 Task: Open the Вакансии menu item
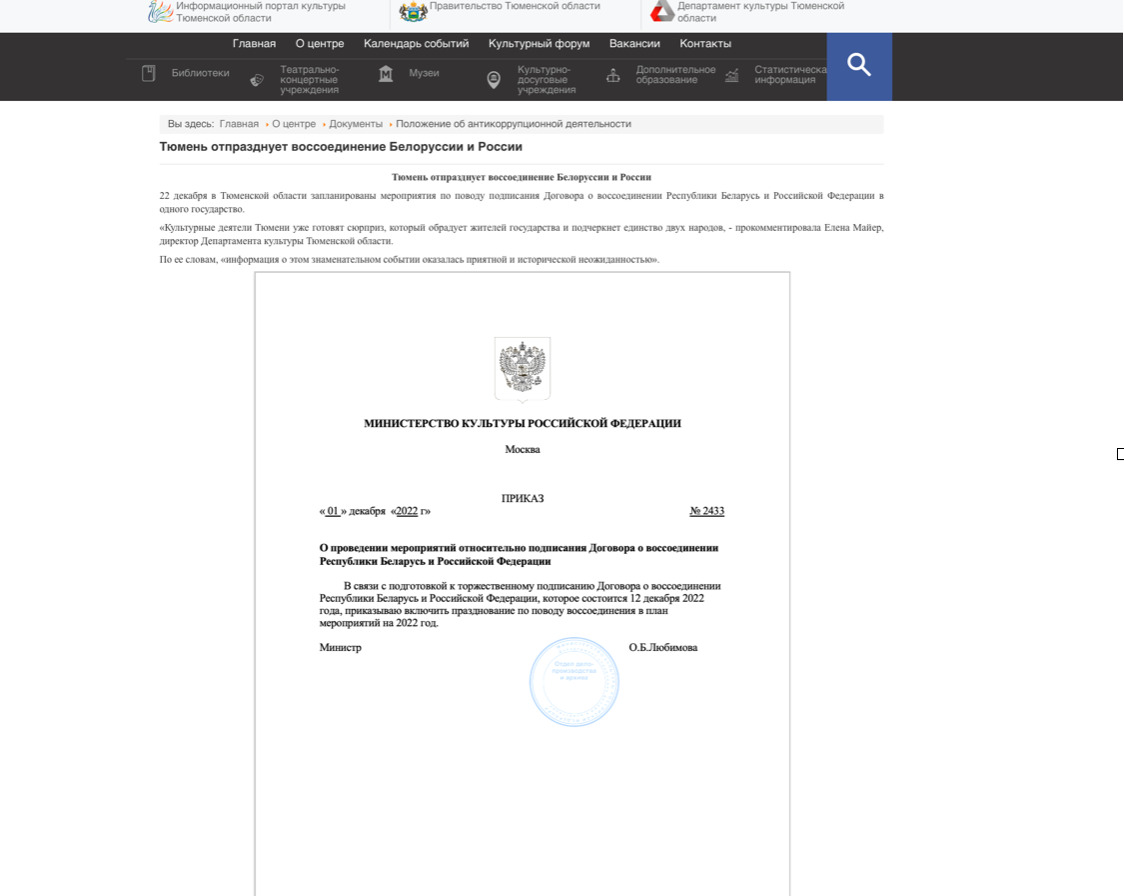click(634, 44)
